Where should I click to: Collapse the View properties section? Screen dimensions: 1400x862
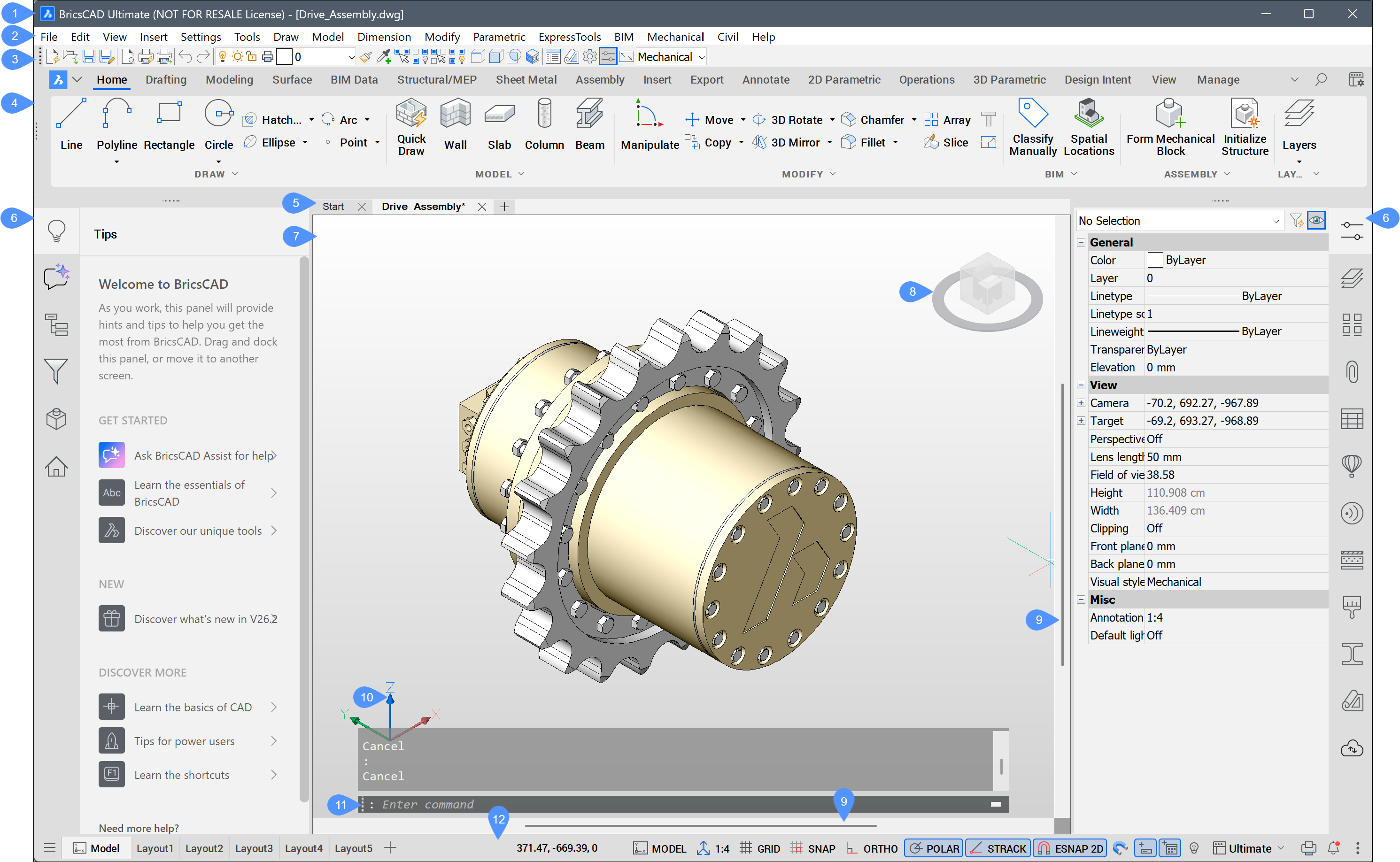[x=1081, y=385]
